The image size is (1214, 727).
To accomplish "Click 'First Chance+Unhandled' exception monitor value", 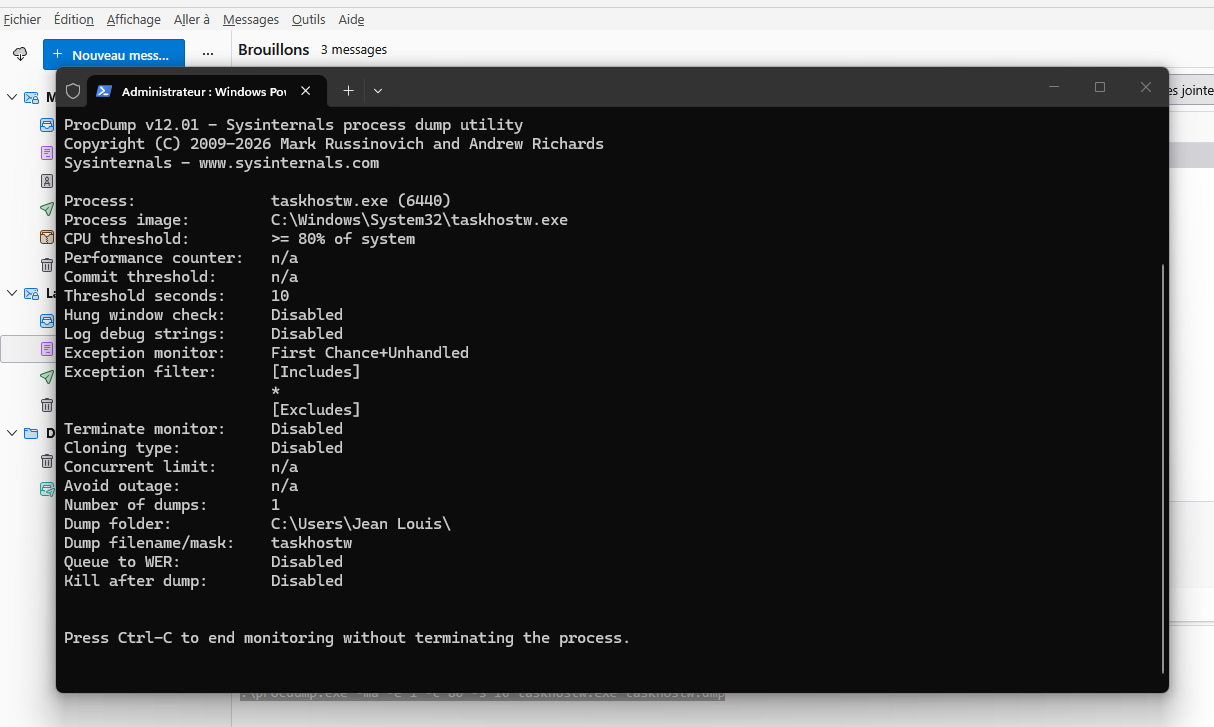I will 370,353.
